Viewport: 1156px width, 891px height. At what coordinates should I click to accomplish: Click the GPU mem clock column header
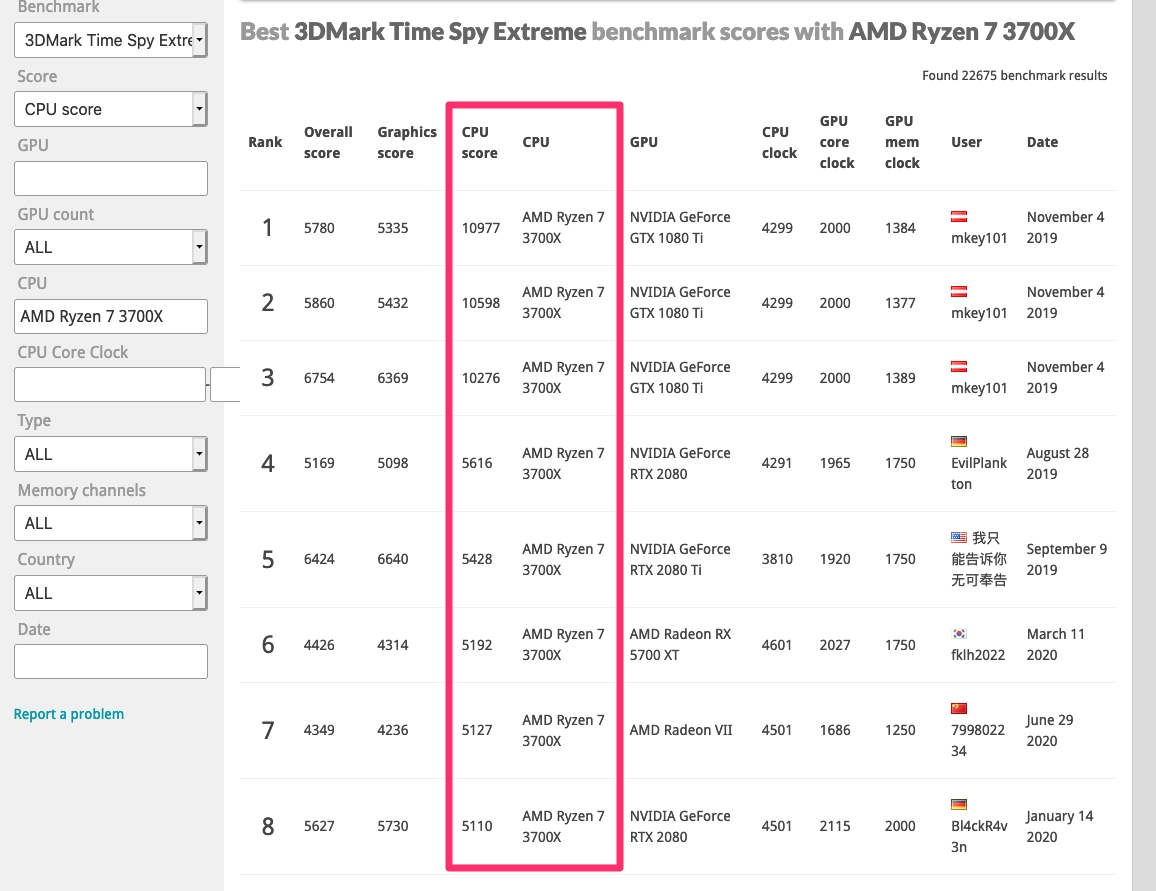(x=902, y=142)
